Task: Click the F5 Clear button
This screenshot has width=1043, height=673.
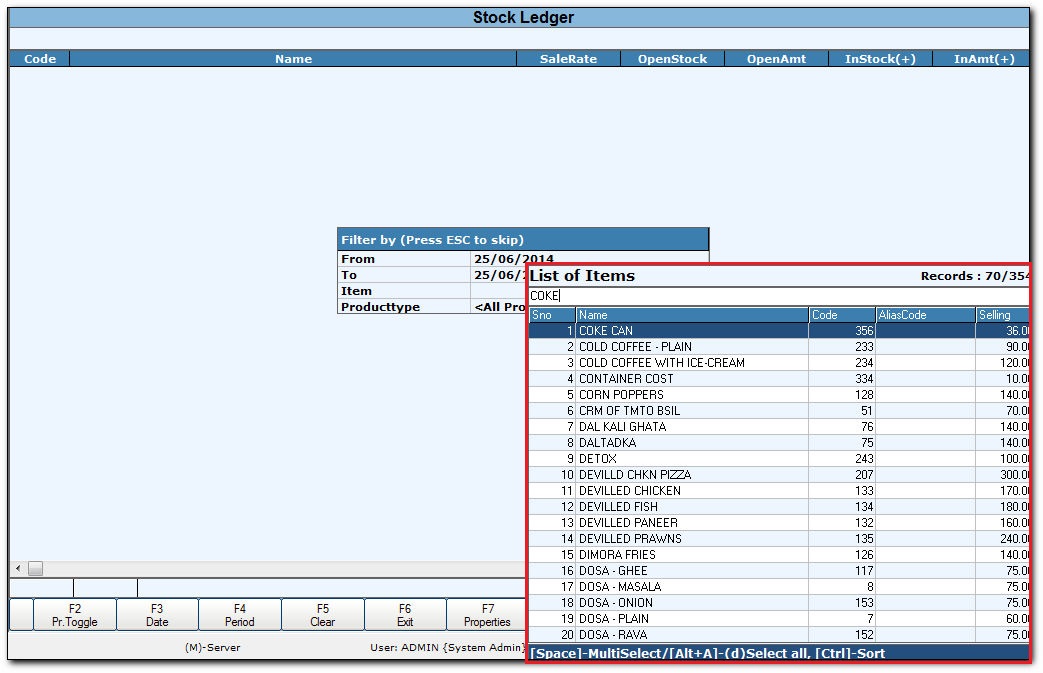Action: point(322,614)
